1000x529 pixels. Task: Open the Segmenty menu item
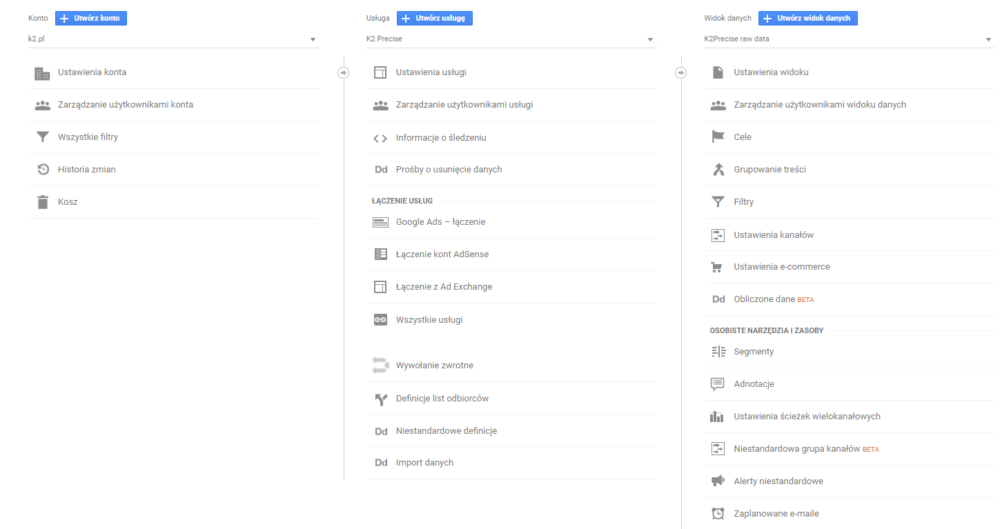tap(753, 352)
